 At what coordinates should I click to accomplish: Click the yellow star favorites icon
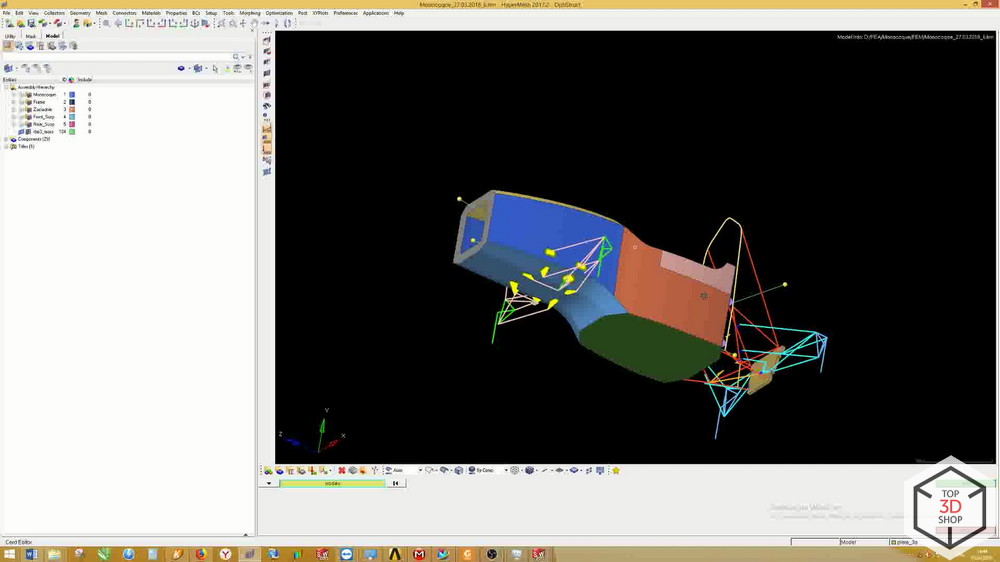616,470
